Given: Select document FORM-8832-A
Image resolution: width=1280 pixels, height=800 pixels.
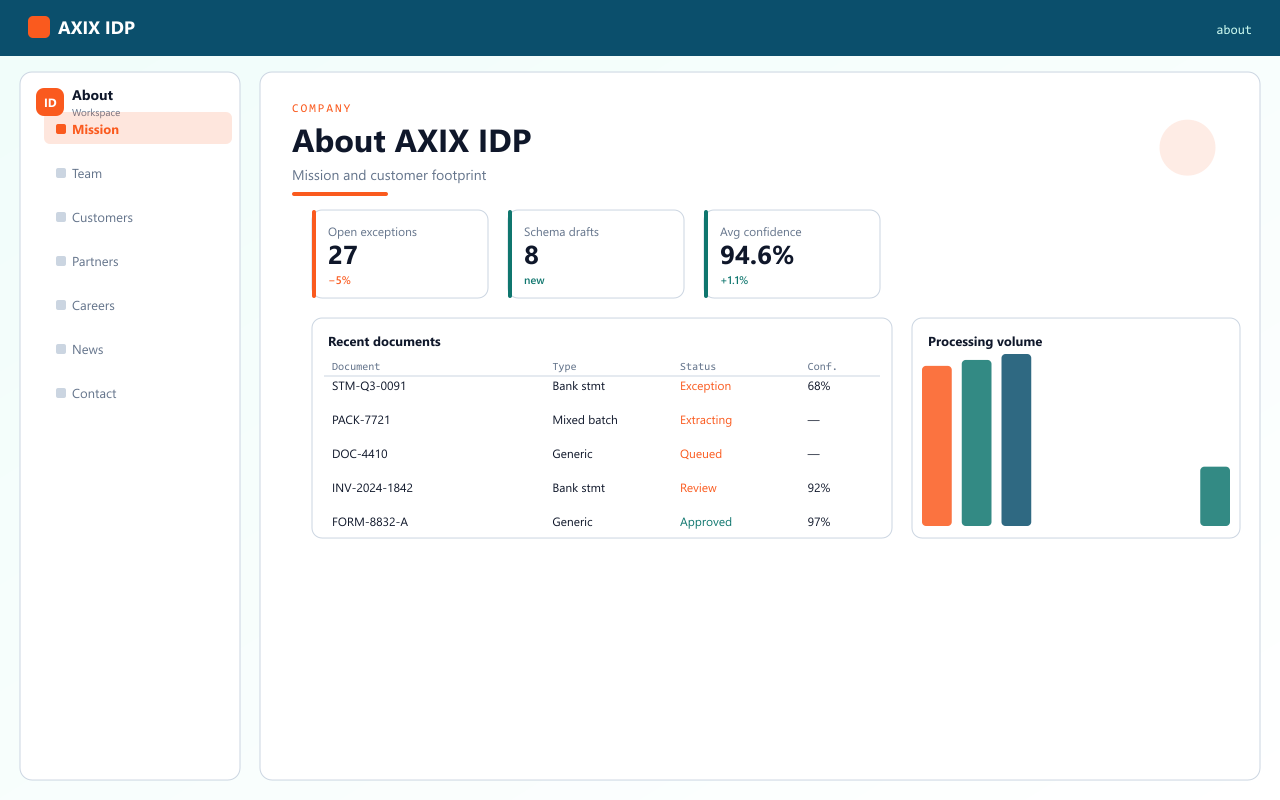Looking at the screenshot, I should click(370, 522).
